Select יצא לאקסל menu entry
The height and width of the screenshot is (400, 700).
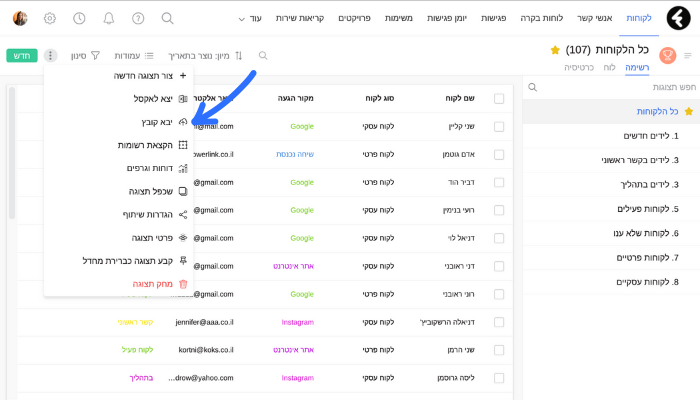(x=153, y=99)
